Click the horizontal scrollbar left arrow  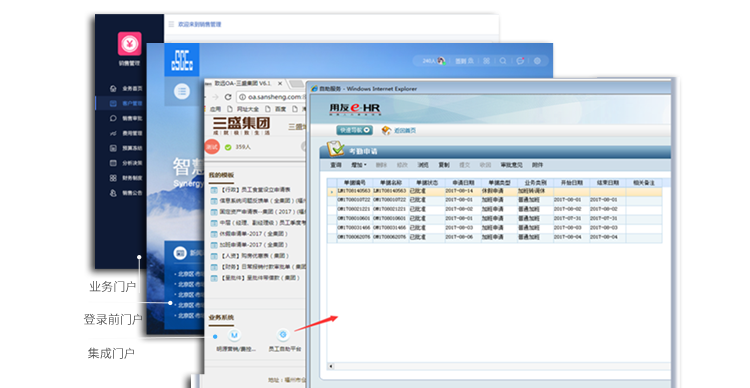(331, 366)
